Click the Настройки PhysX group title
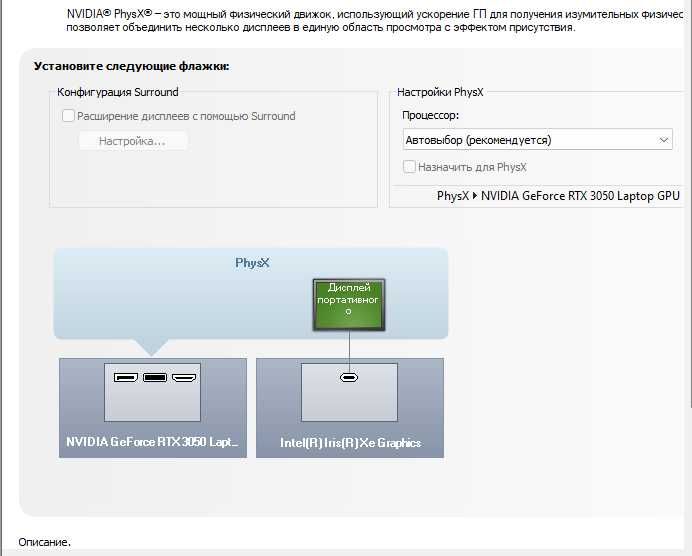This screenshot has width=692, height=556. point(440,92)
